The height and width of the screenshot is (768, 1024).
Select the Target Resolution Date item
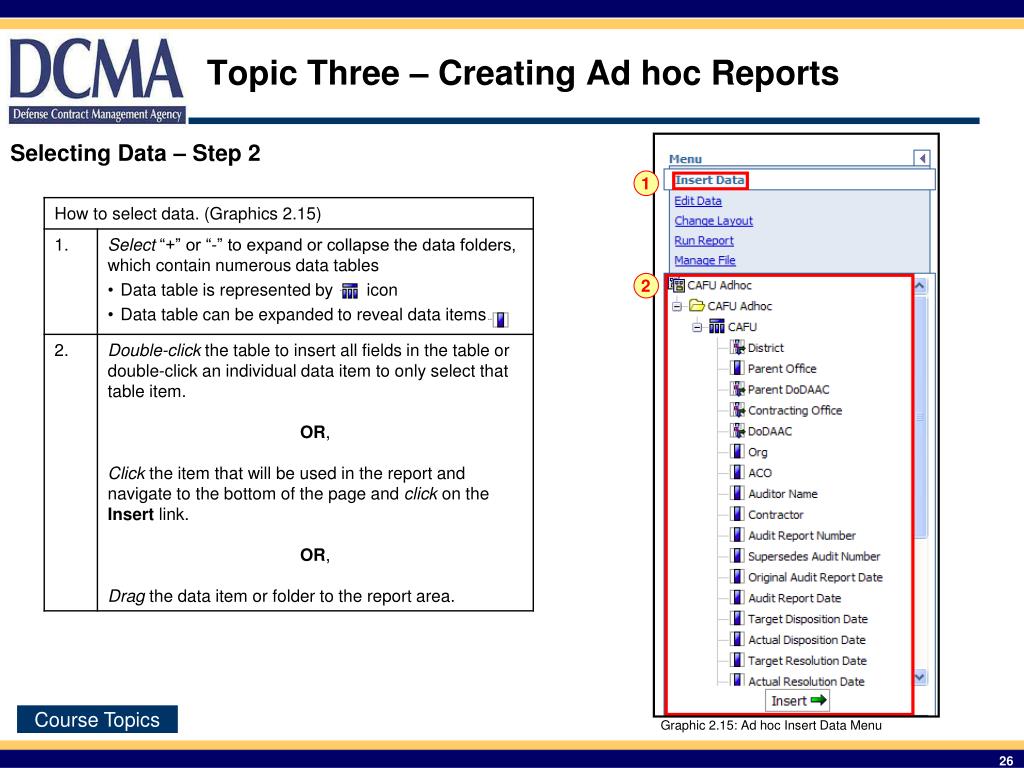tap(807, 662)
